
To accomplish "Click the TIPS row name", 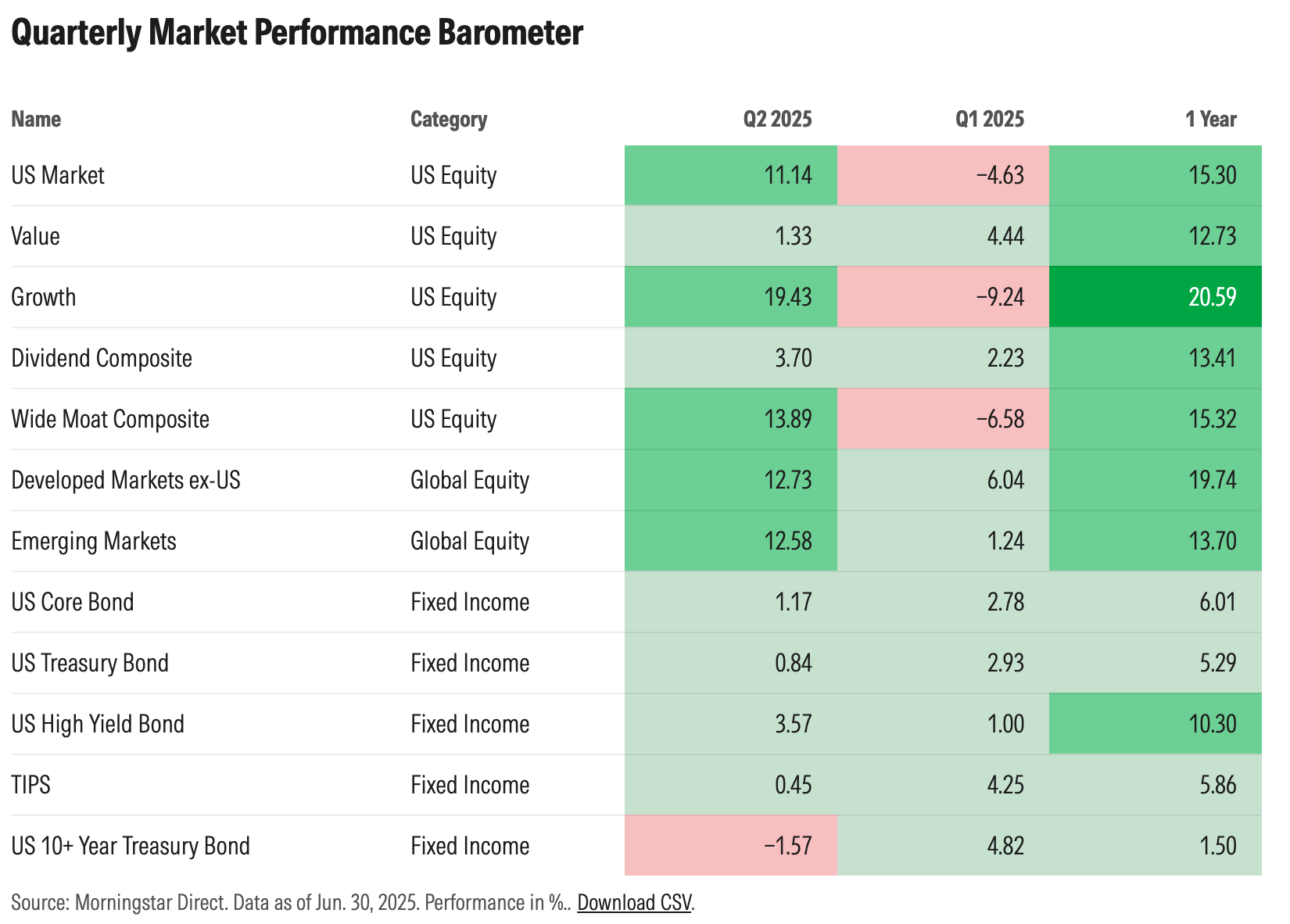I will pyautogui.click(x=30, y=785).
